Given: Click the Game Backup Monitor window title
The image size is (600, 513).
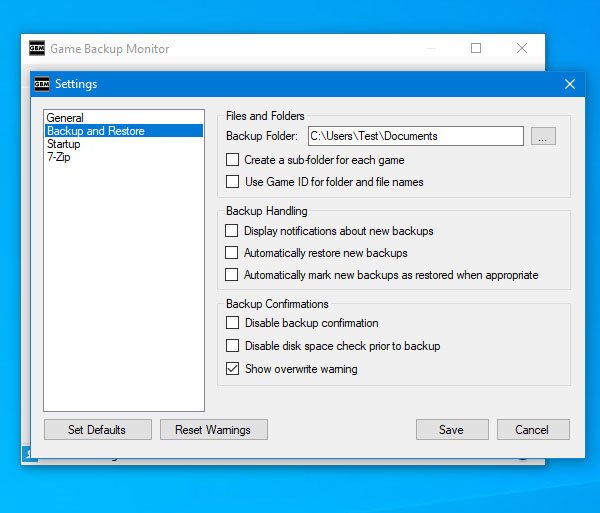Looking at the screenshot, I should click(x=109, y=49).
